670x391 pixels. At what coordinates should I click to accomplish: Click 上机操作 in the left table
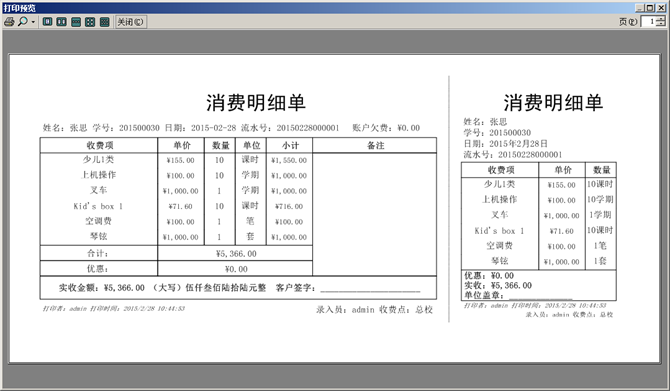(98, 175)
